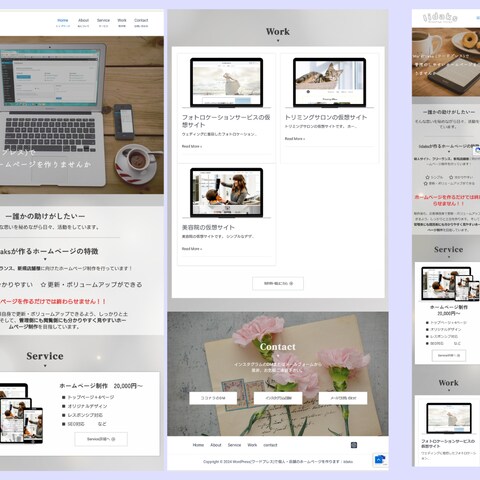Click contact in the footer menu
480x480 pixels.
(x=270, y=445)
